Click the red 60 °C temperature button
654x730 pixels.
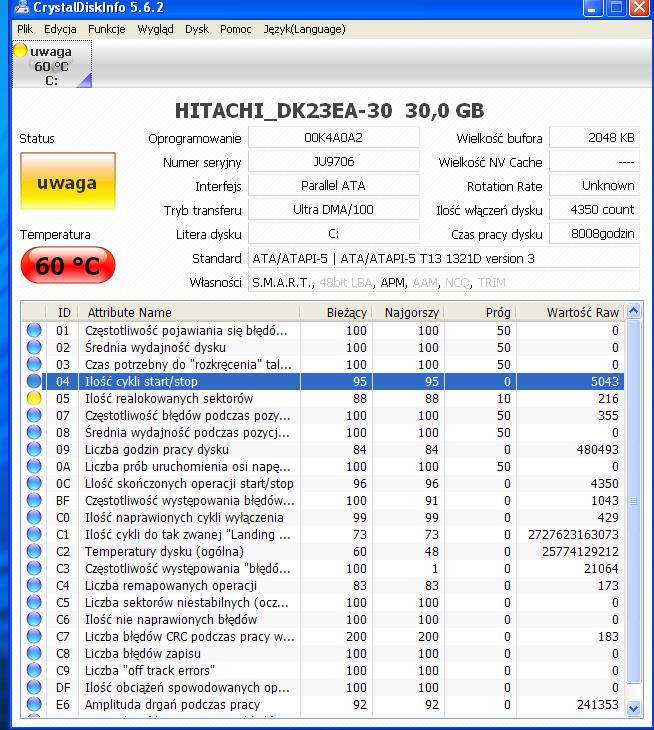pyautogui.click(x=67, y=265)
